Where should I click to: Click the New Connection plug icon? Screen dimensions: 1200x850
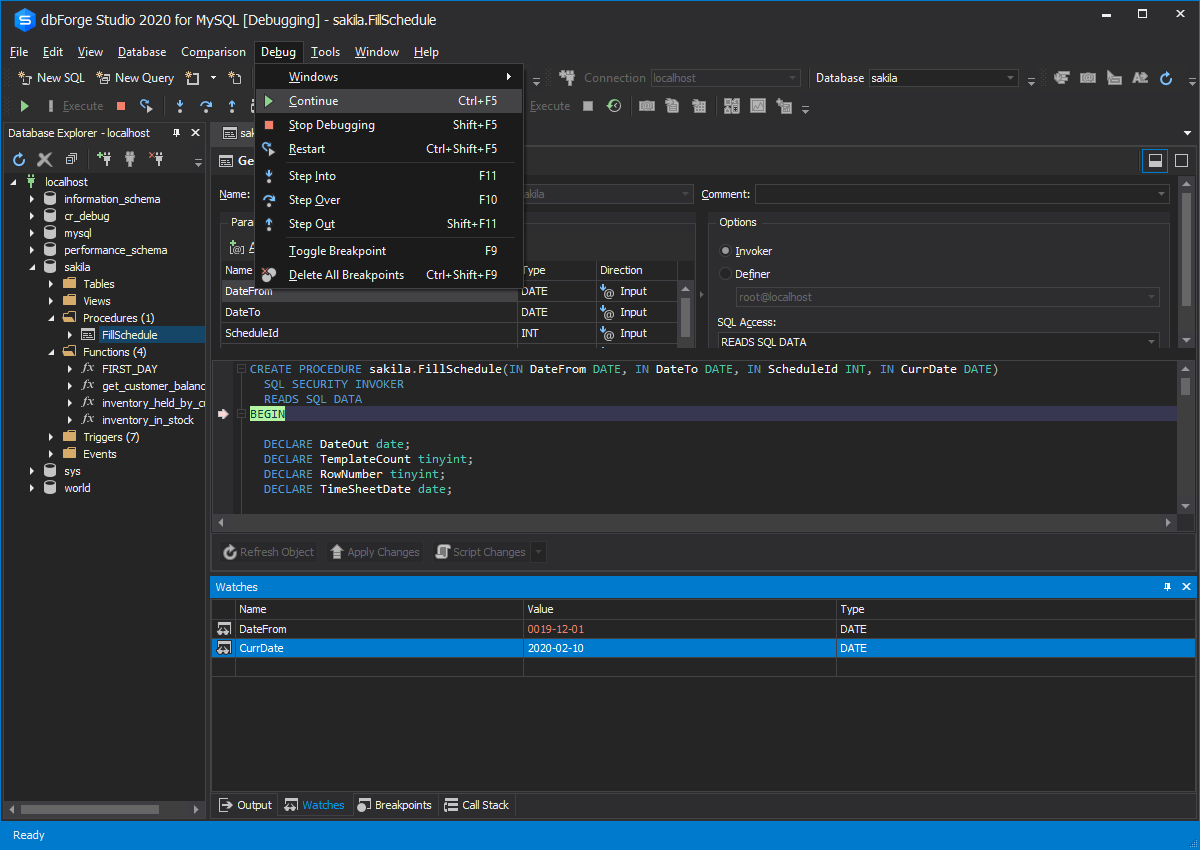tap(104, 159)
